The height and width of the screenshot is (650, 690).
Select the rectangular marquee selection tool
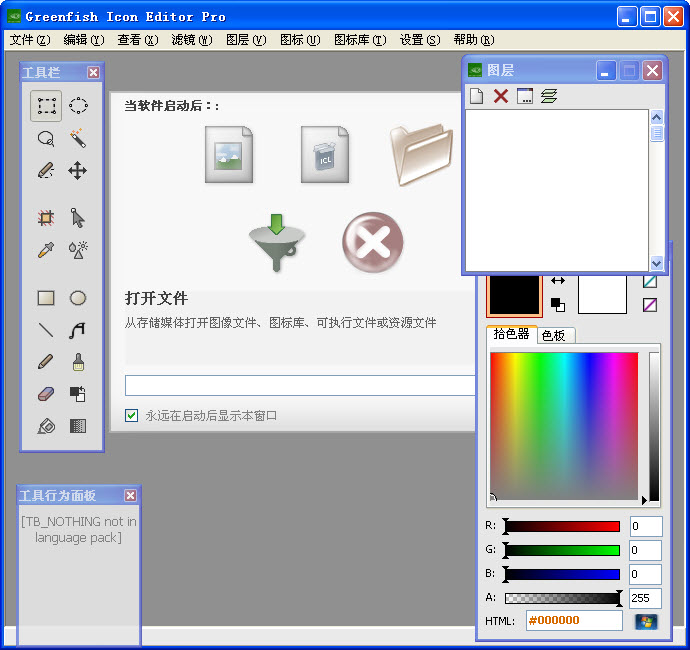click(x=46, y=106)
